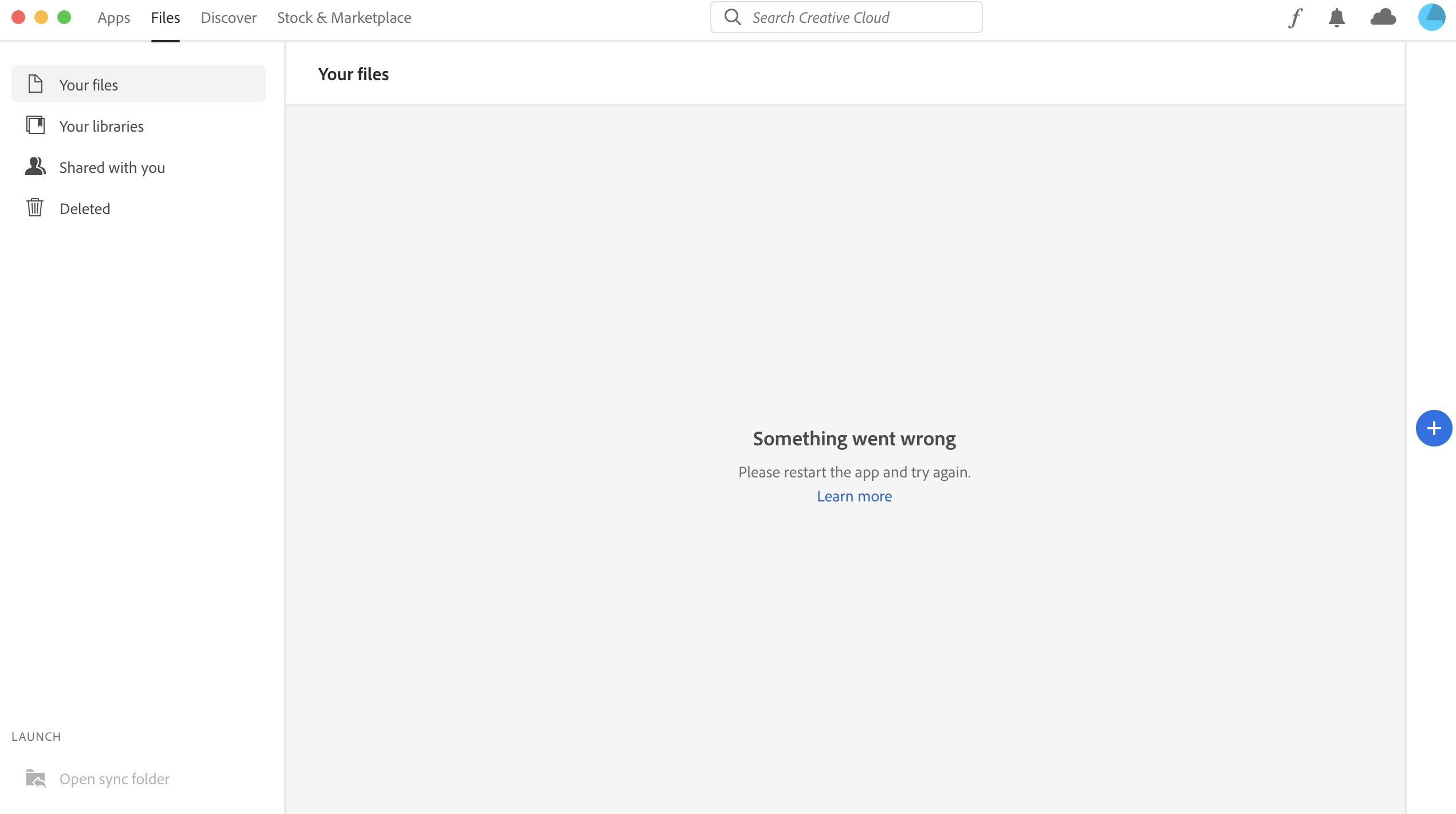Select the Files tab
Image resolution: width=1456 pixels, height=814 pixels.
pos(166,18)
